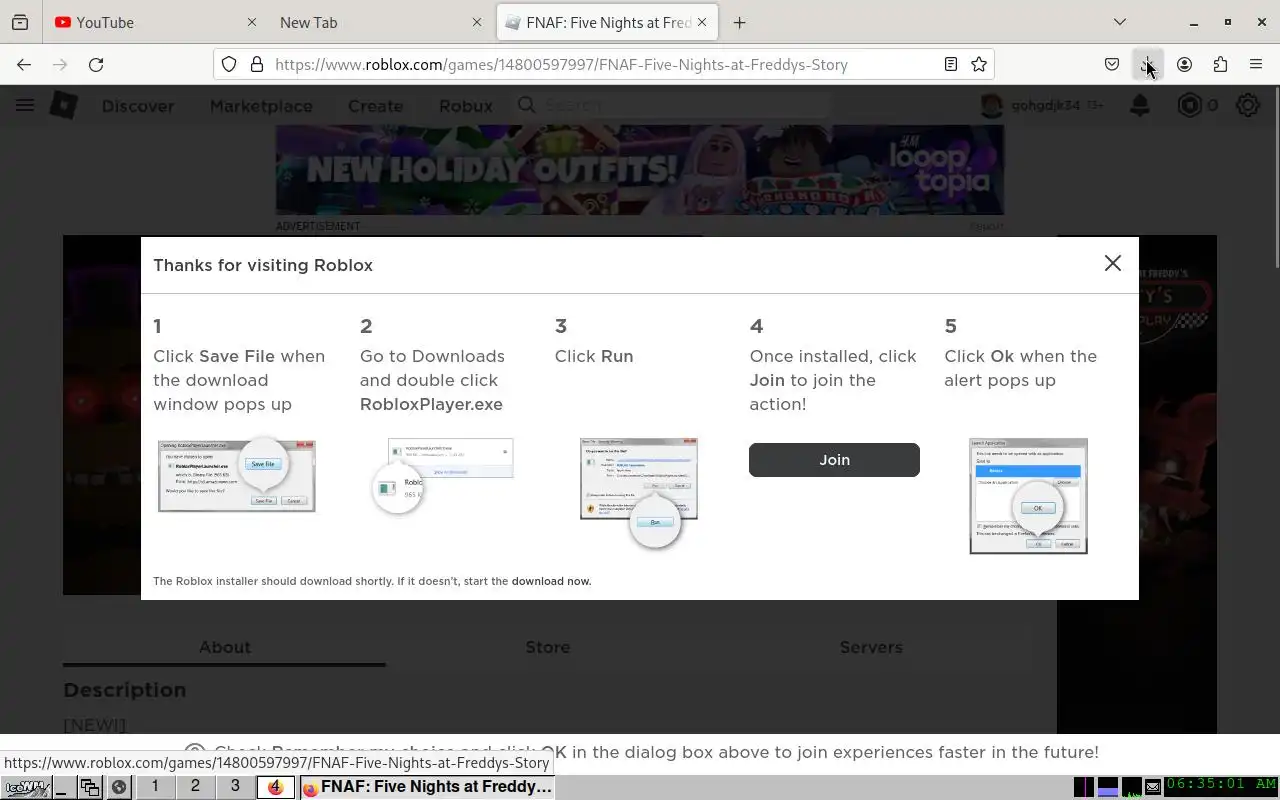Open the Robux balance icon
This screenshot has width=1280, height=800.
pyautogui.click(x=1189, y=105)
